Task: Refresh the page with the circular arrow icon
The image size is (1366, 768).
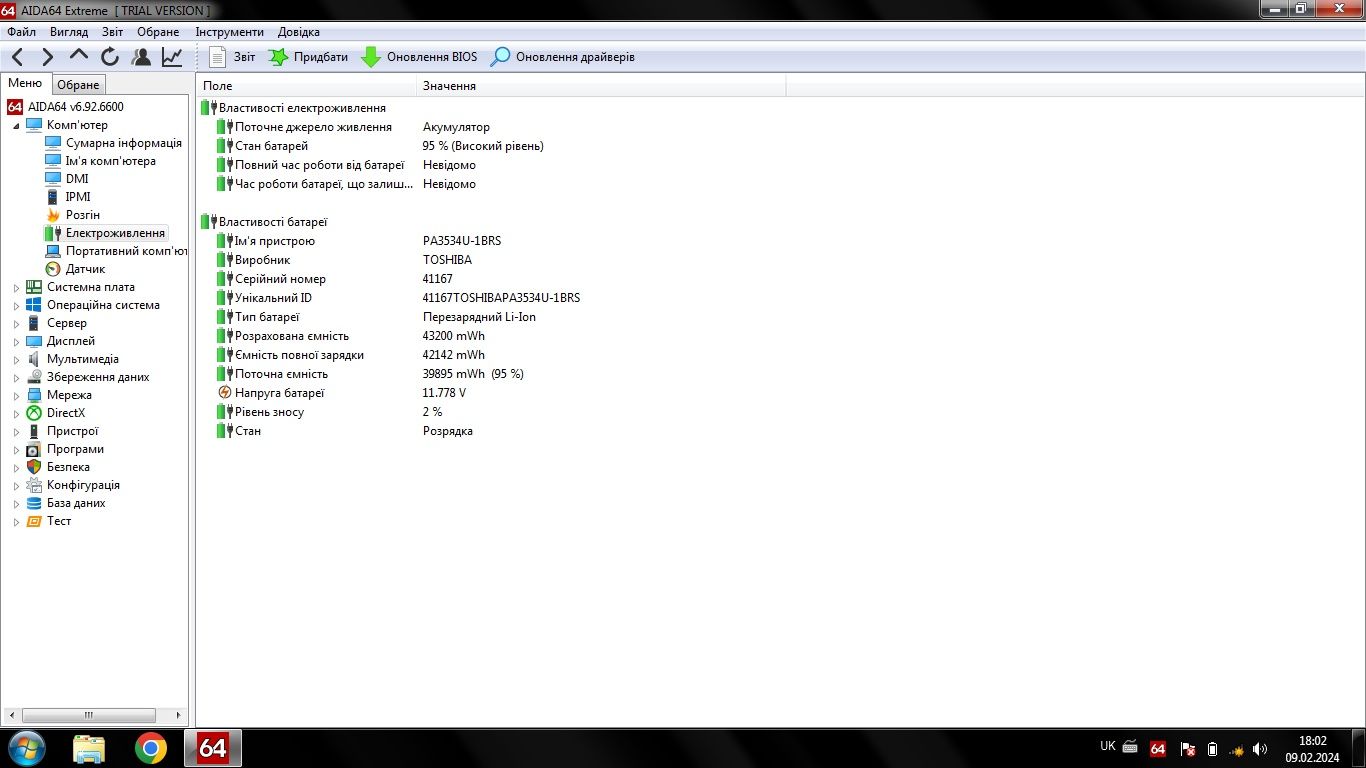Action: click(110, 57)
